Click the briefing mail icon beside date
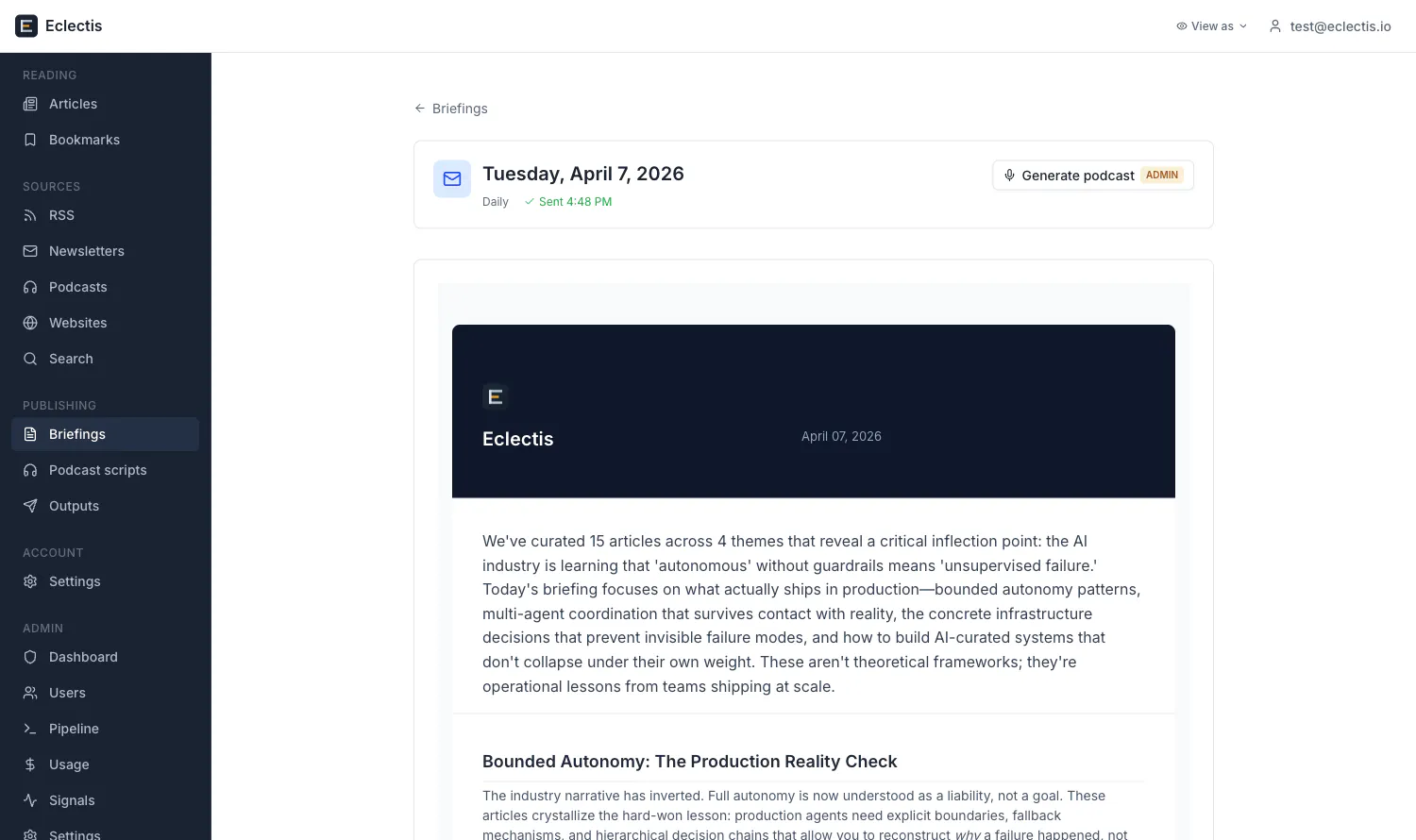Viewport: 1416px width, 840px height. point(452,179)
